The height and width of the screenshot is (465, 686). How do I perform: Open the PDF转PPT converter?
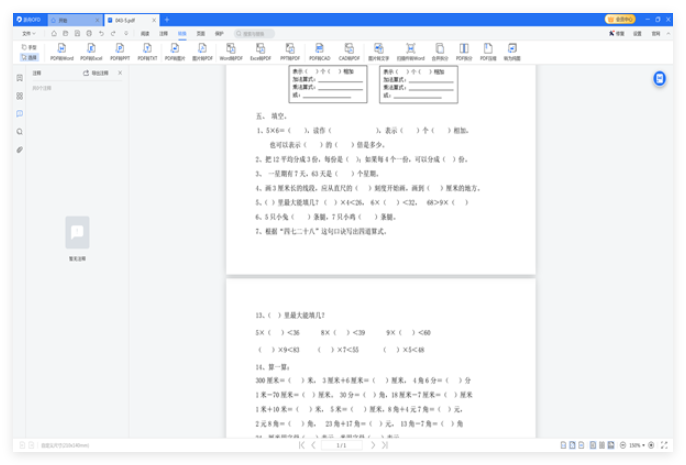119,51
